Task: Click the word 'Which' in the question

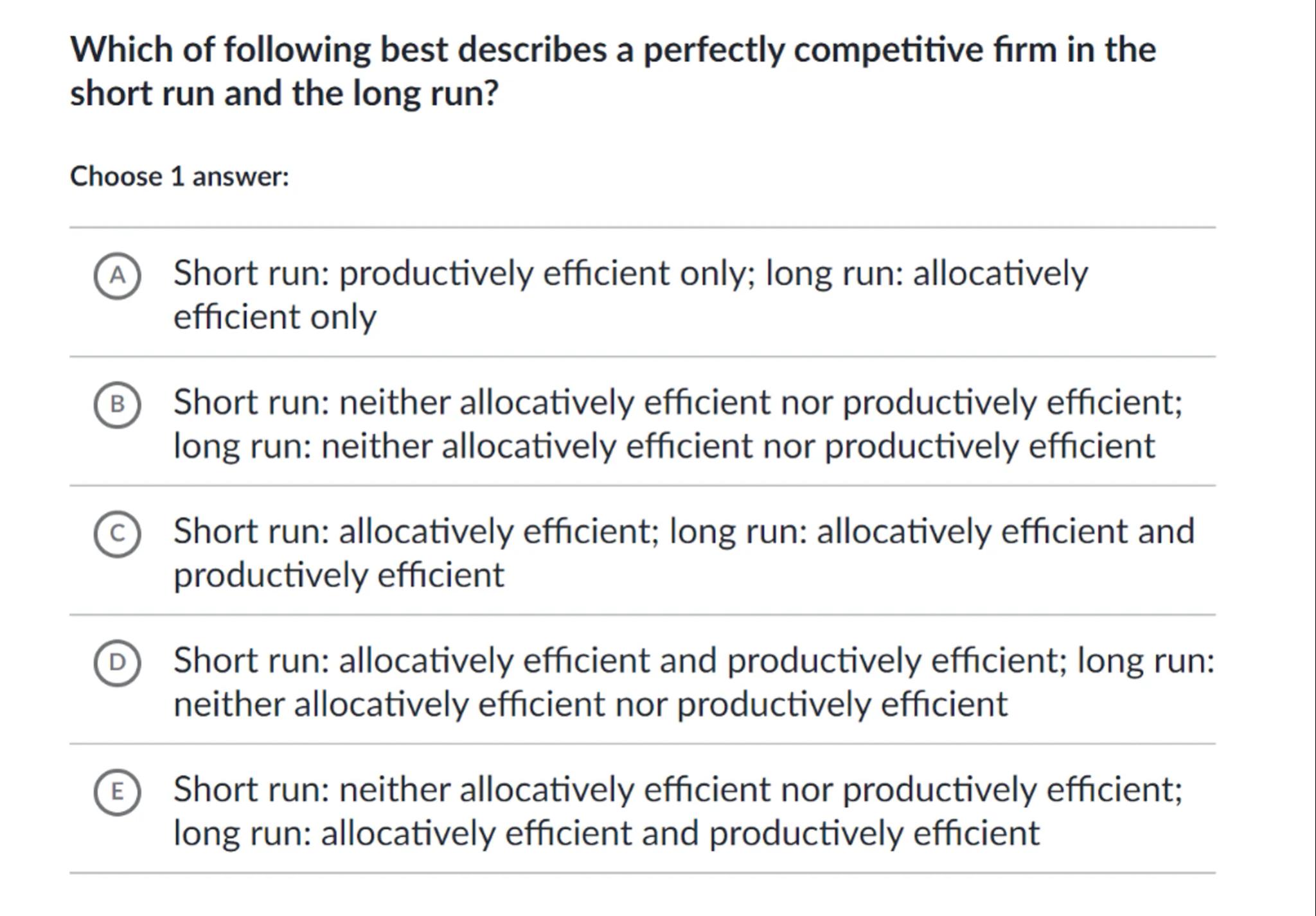Action: (x=121, y=50)
